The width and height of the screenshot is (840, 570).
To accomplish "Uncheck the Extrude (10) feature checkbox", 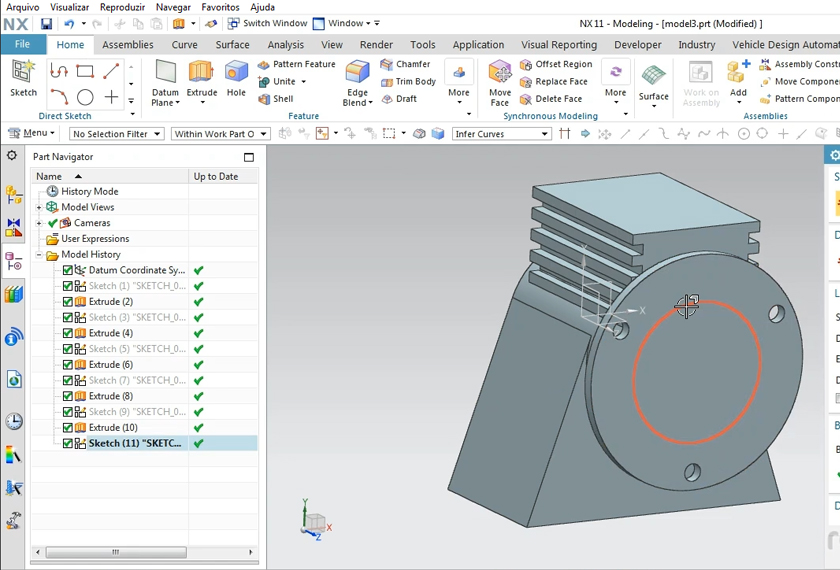I will (x=68, y=428).
